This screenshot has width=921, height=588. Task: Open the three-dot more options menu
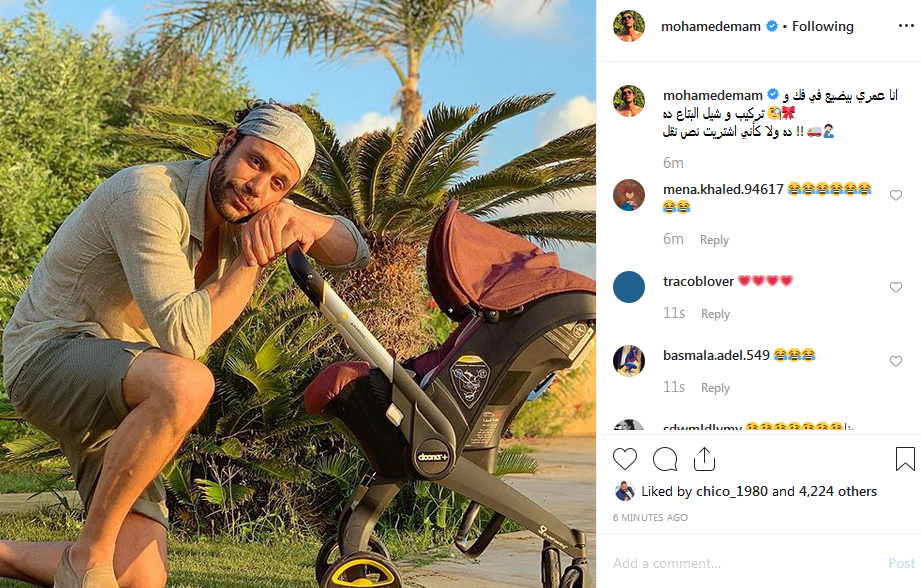(x=906, y=26)
